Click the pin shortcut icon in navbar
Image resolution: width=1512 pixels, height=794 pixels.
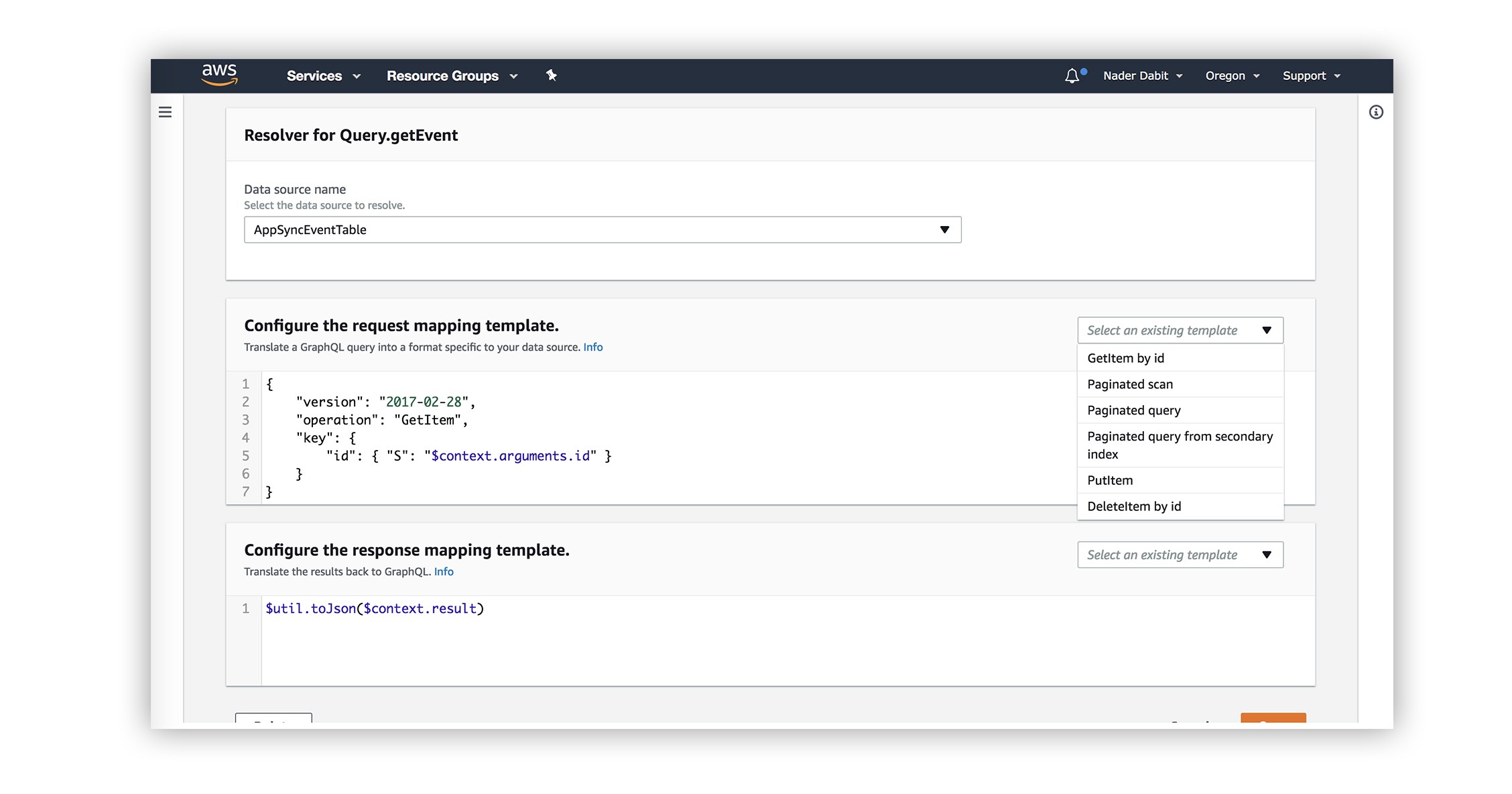(551, 75)
